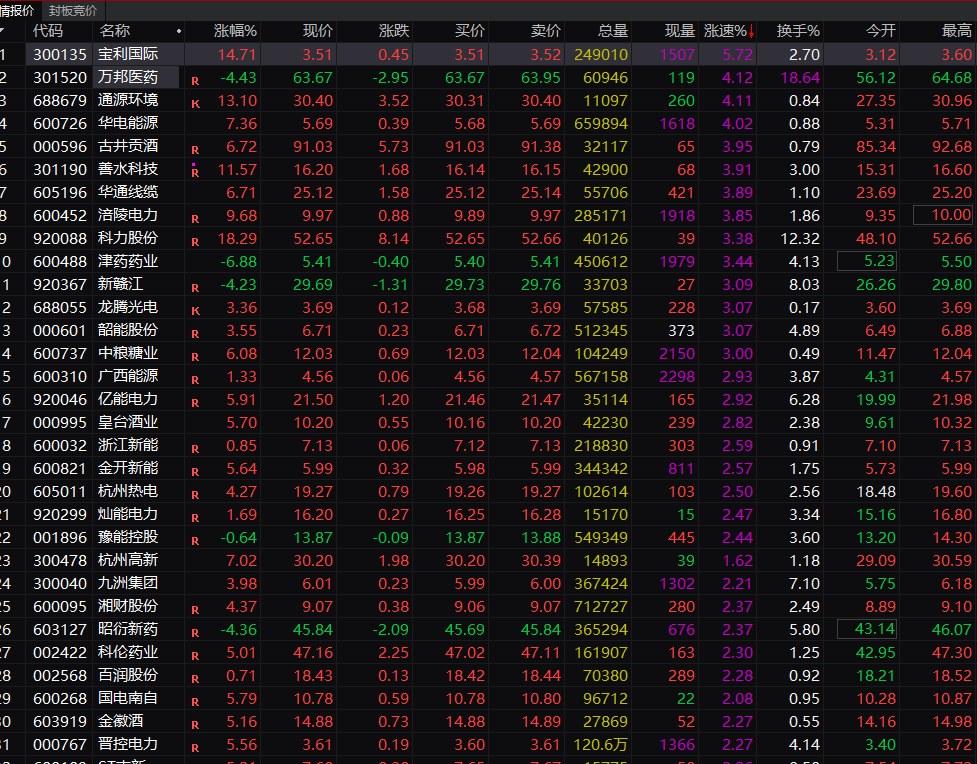This screenshot has height=764, width=977.
Task: Click the R marker beside 杭州热电
Action: click(x=195, y=495)
